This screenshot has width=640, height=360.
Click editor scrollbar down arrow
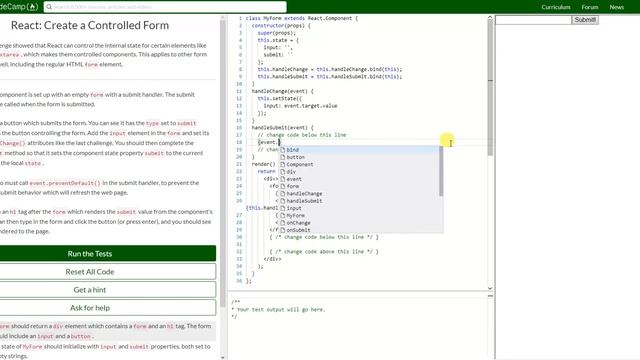[490, 288]
